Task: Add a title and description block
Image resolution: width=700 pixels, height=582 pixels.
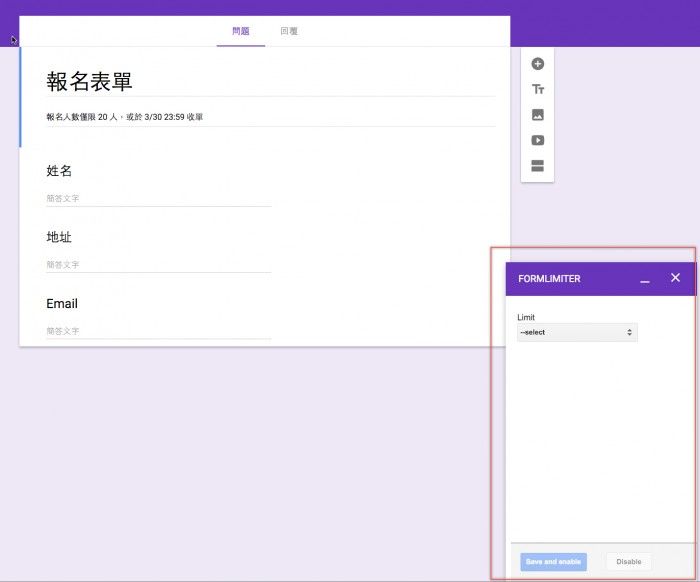Action: (x=537, y=90)
